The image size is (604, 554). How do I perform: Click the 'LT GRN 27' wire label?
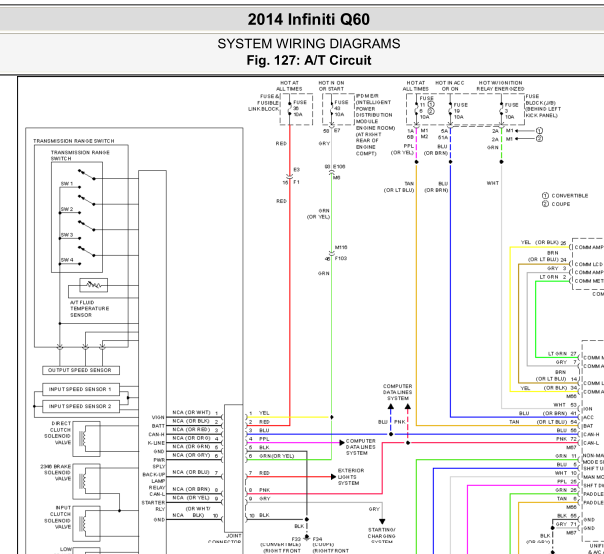[x=562, y=354]
